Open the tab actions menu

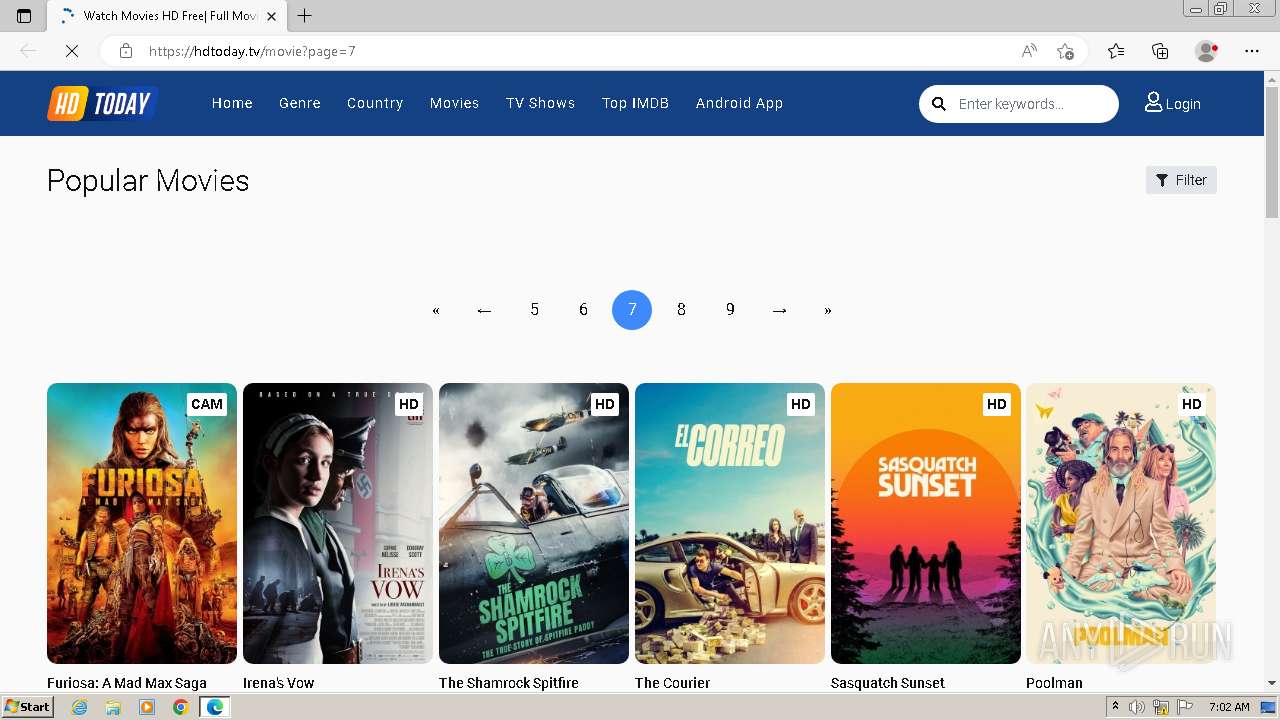point(24,16)
